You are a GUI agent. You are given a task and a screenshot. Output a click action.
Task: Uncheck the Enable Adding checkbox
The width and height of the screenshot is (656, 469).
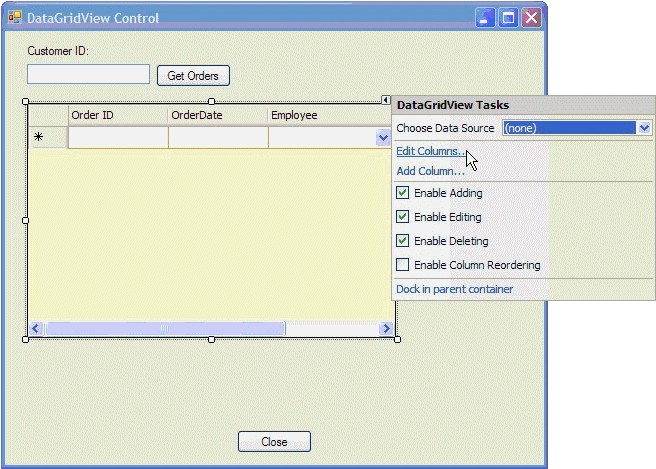tap(403, 193)
